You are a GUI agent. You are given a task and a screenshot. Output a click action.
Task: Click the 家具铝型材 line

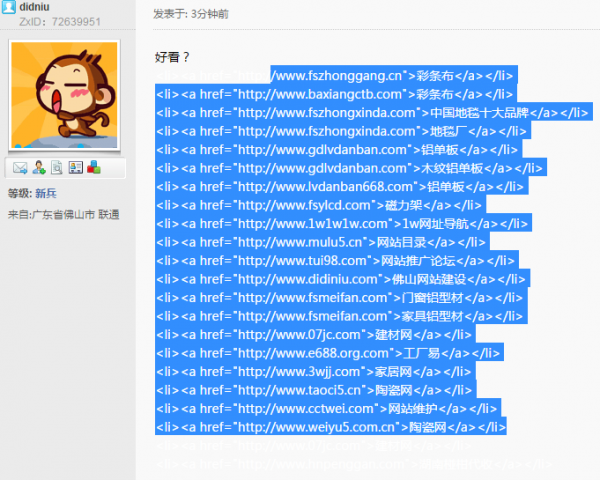tap(340, 316)
